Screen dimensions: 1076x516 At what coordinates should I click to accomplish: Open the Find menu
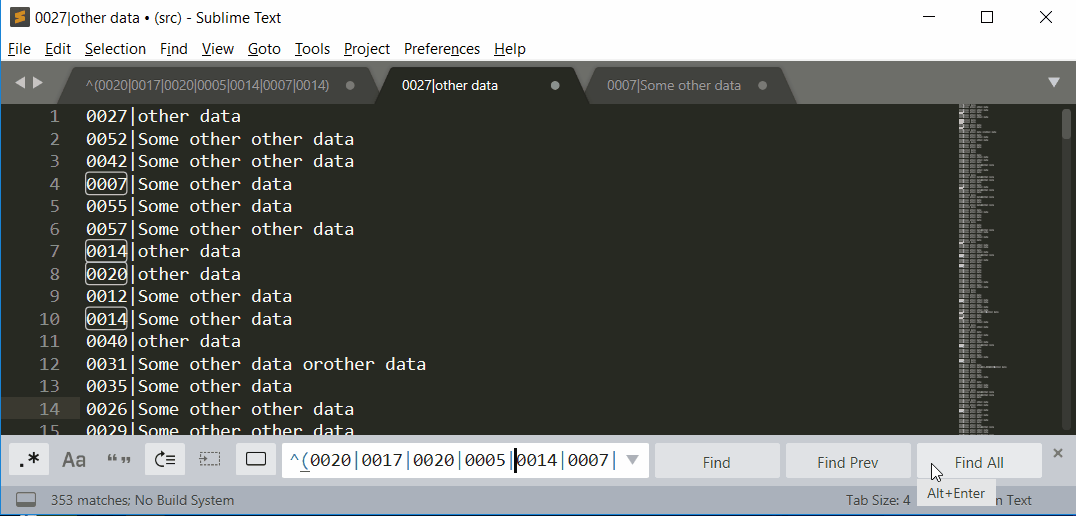[x=174, y=49]
